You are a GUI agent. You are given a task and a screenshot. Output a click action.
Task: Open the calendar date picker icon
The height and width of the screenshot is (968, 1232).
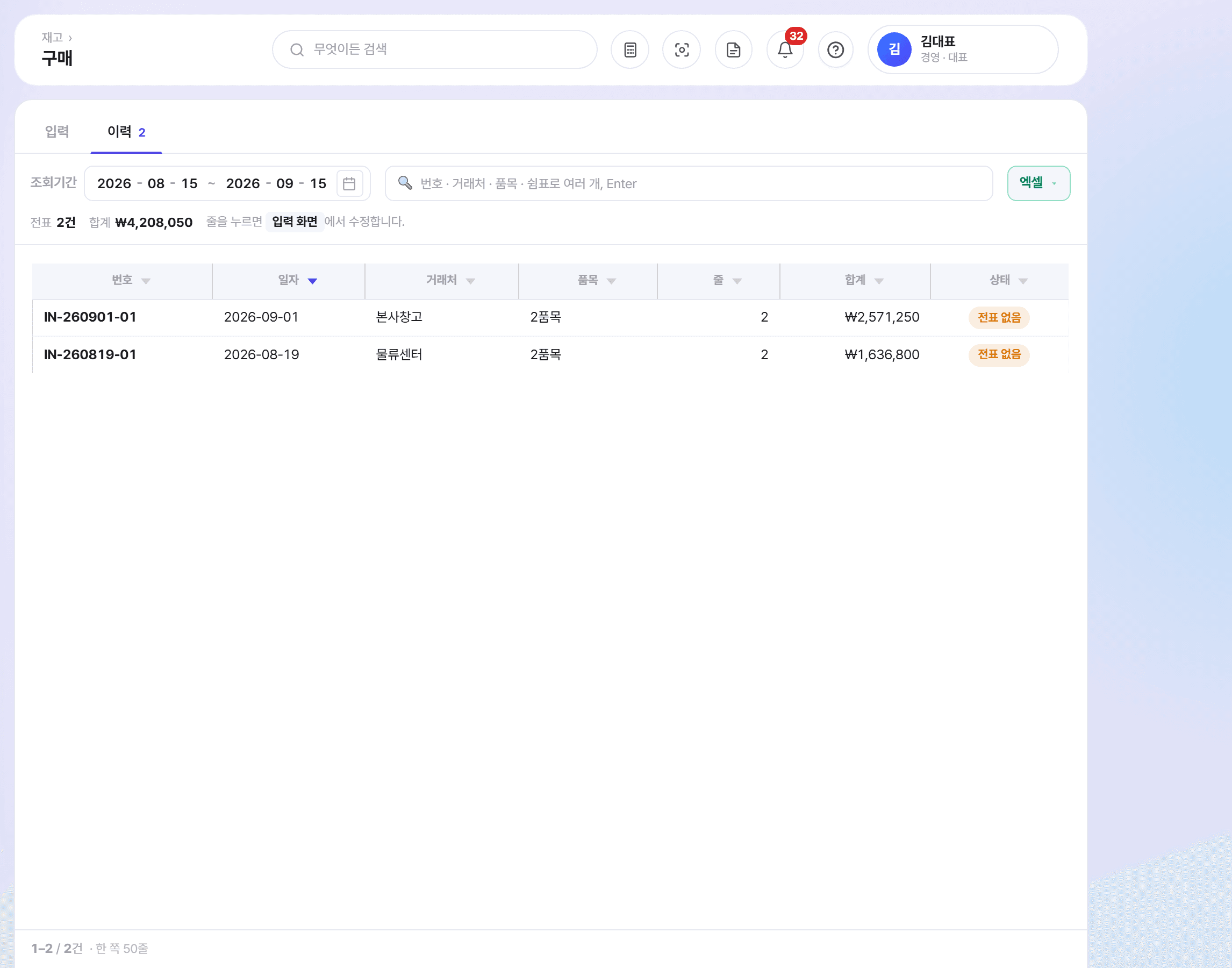pos(349,183)
